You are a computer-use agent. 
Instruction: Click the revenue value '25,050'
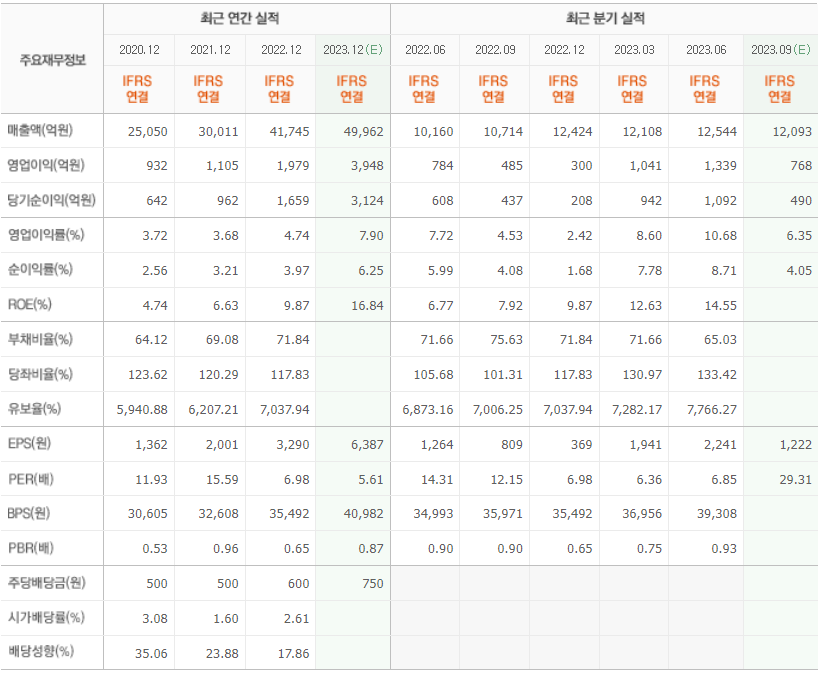point(148,131)
